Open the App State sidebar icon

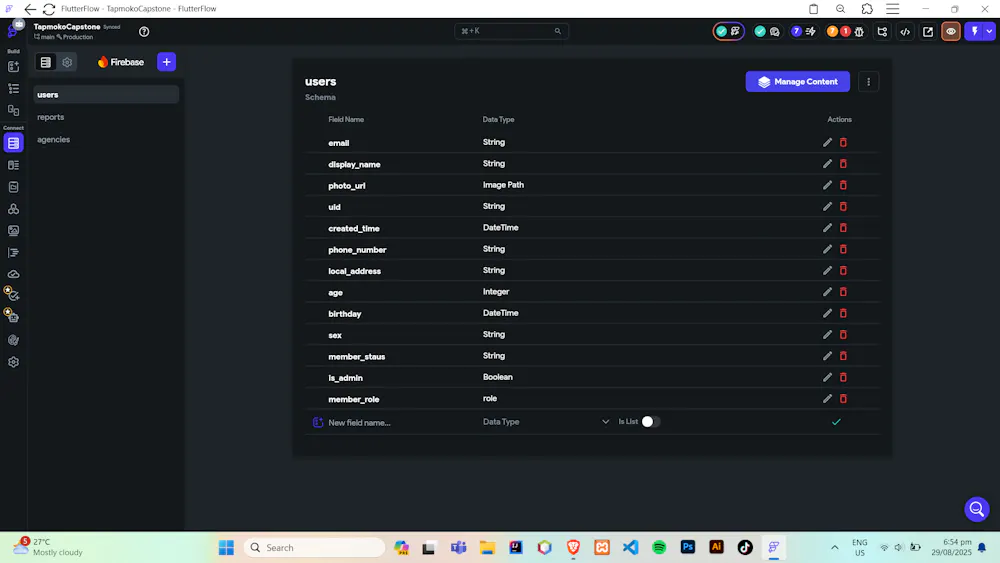click(13, 187)
